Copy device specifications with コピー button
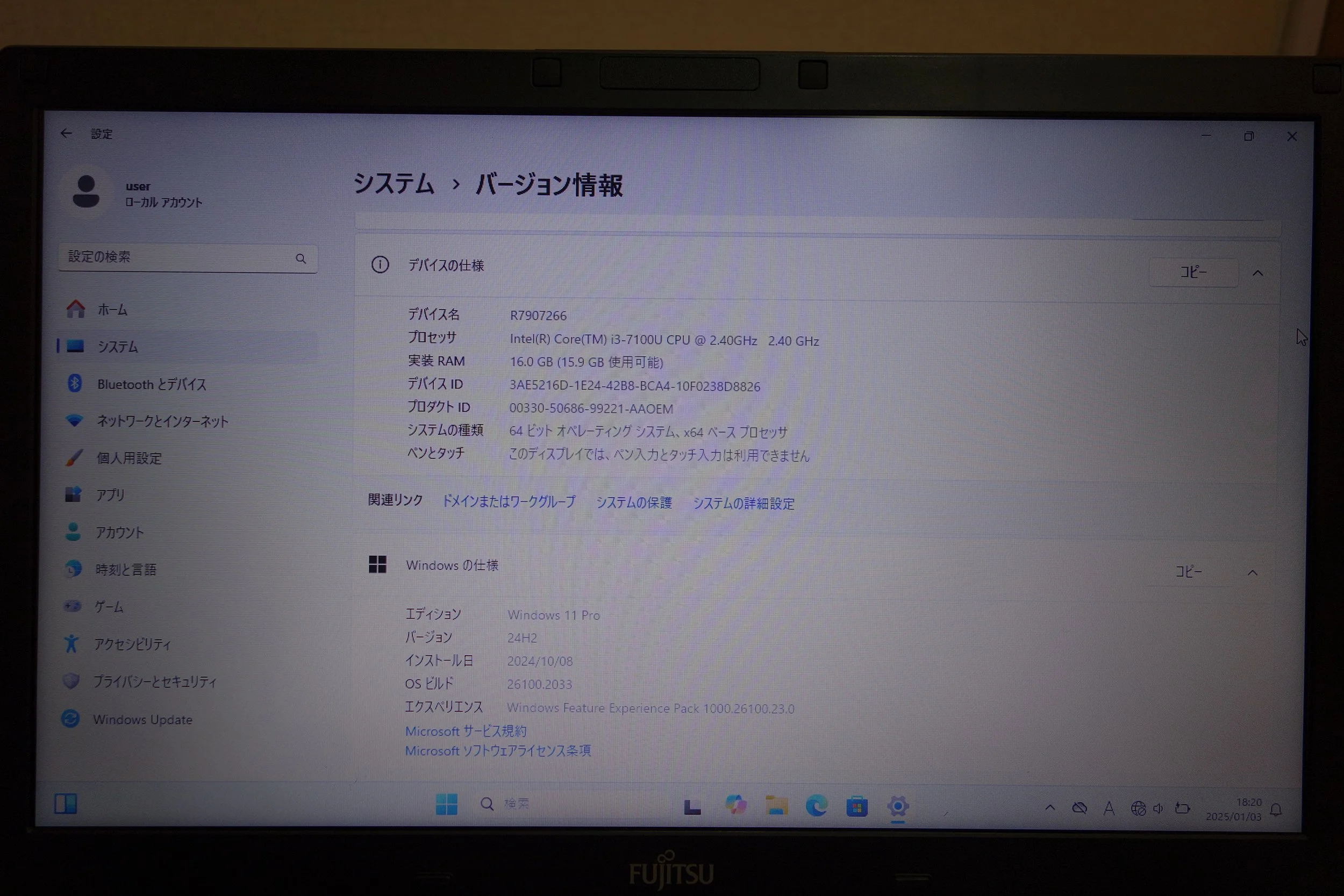 (x=1193, y=273)
